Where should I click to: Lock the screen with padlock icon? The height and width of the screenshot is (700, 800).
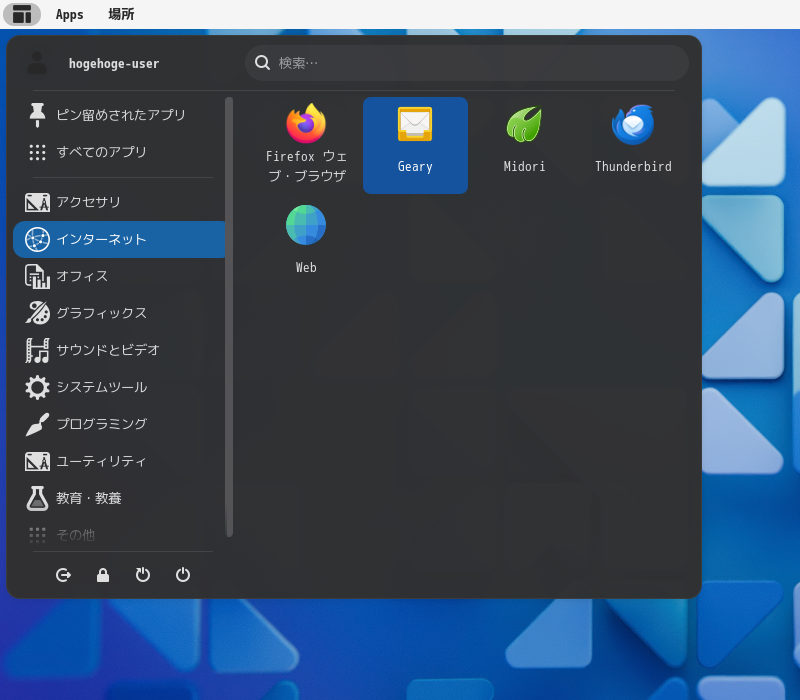(x=103, y=575)
